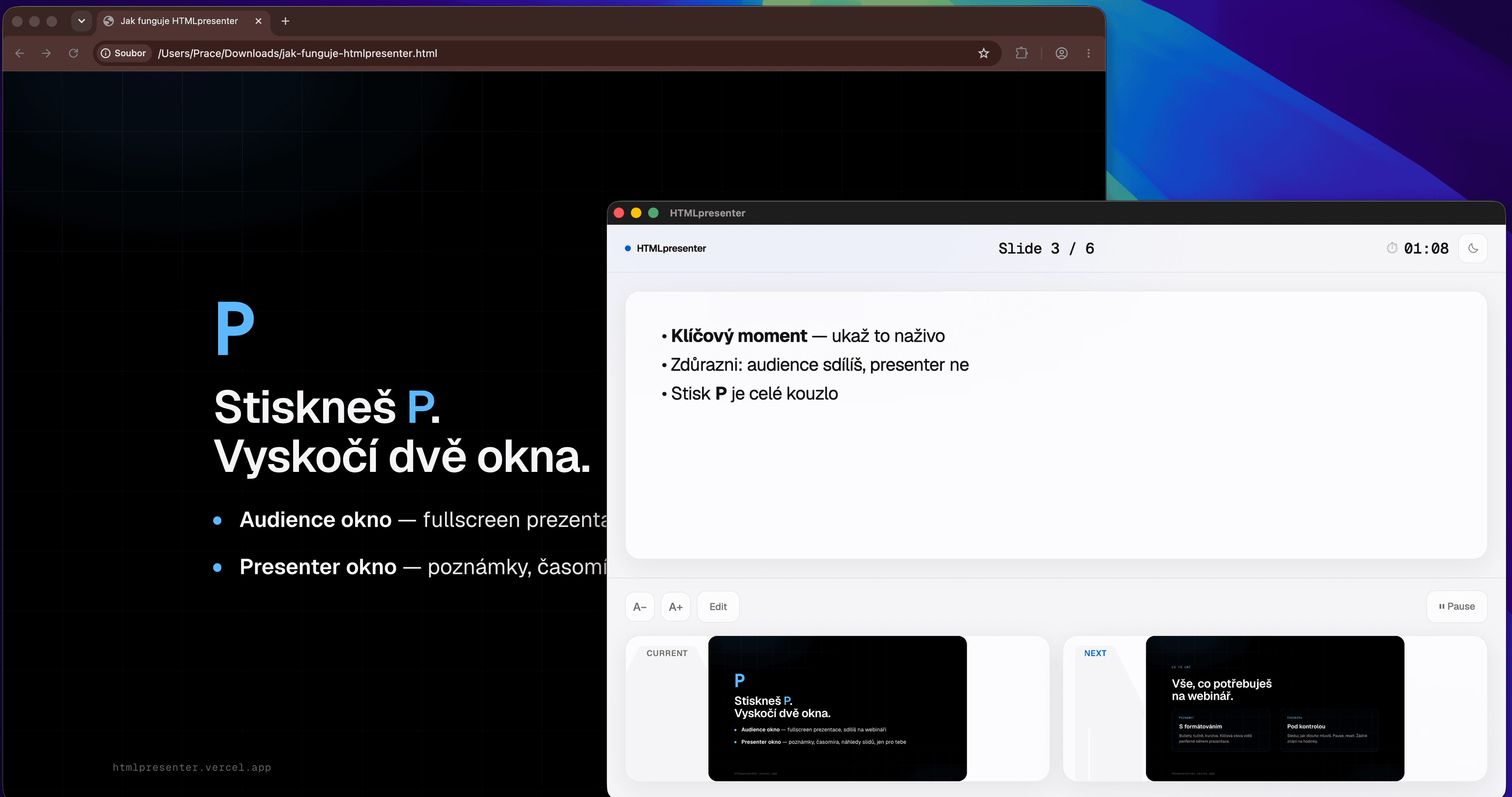This screenshot has width=1512, height=797.
Task: Bookmark this page with the star
Action: pos(984,54)
